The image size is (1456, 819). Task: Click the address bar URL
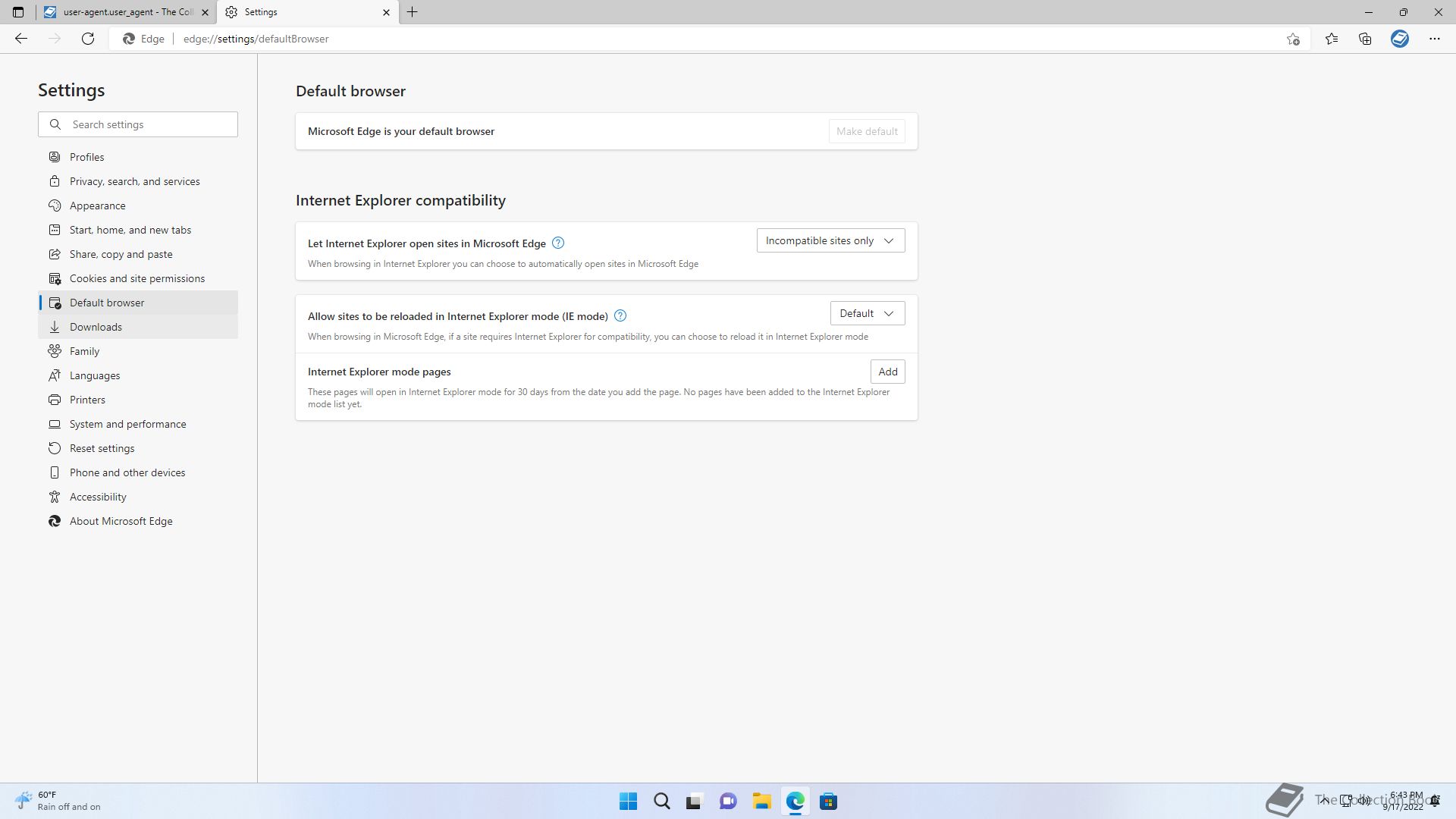pyautogui.click(x=256, y=39)
